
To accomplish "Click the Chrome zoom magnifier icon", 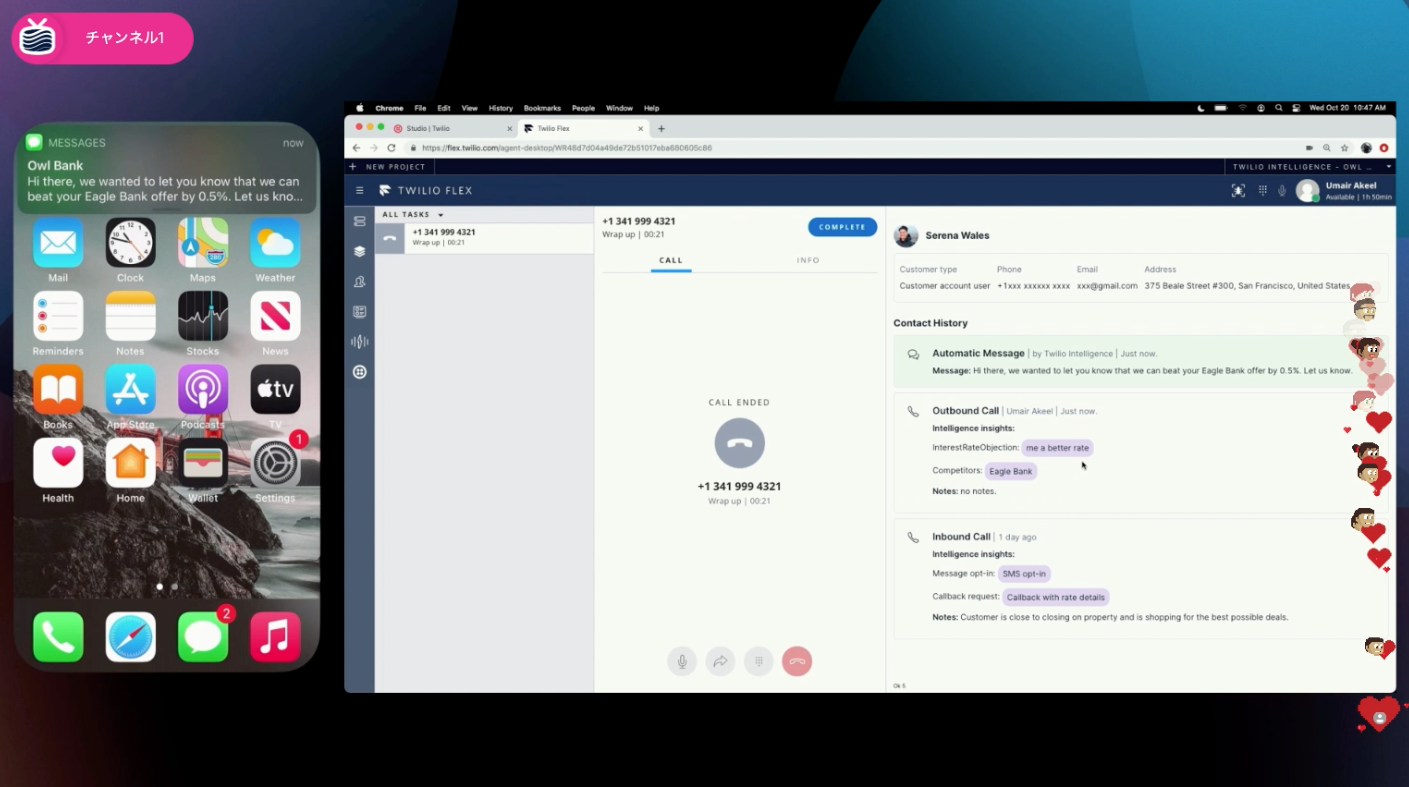I will pos(1327,147).
